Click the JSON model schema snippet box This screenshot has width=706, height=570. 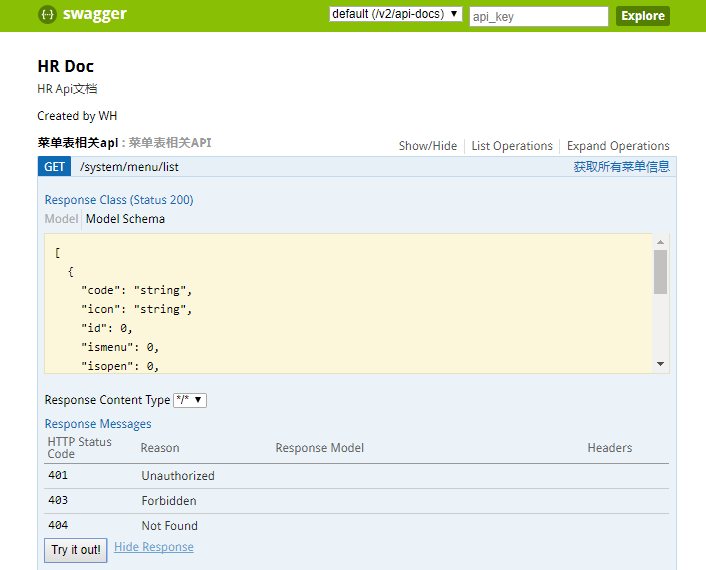pos(348,303)
